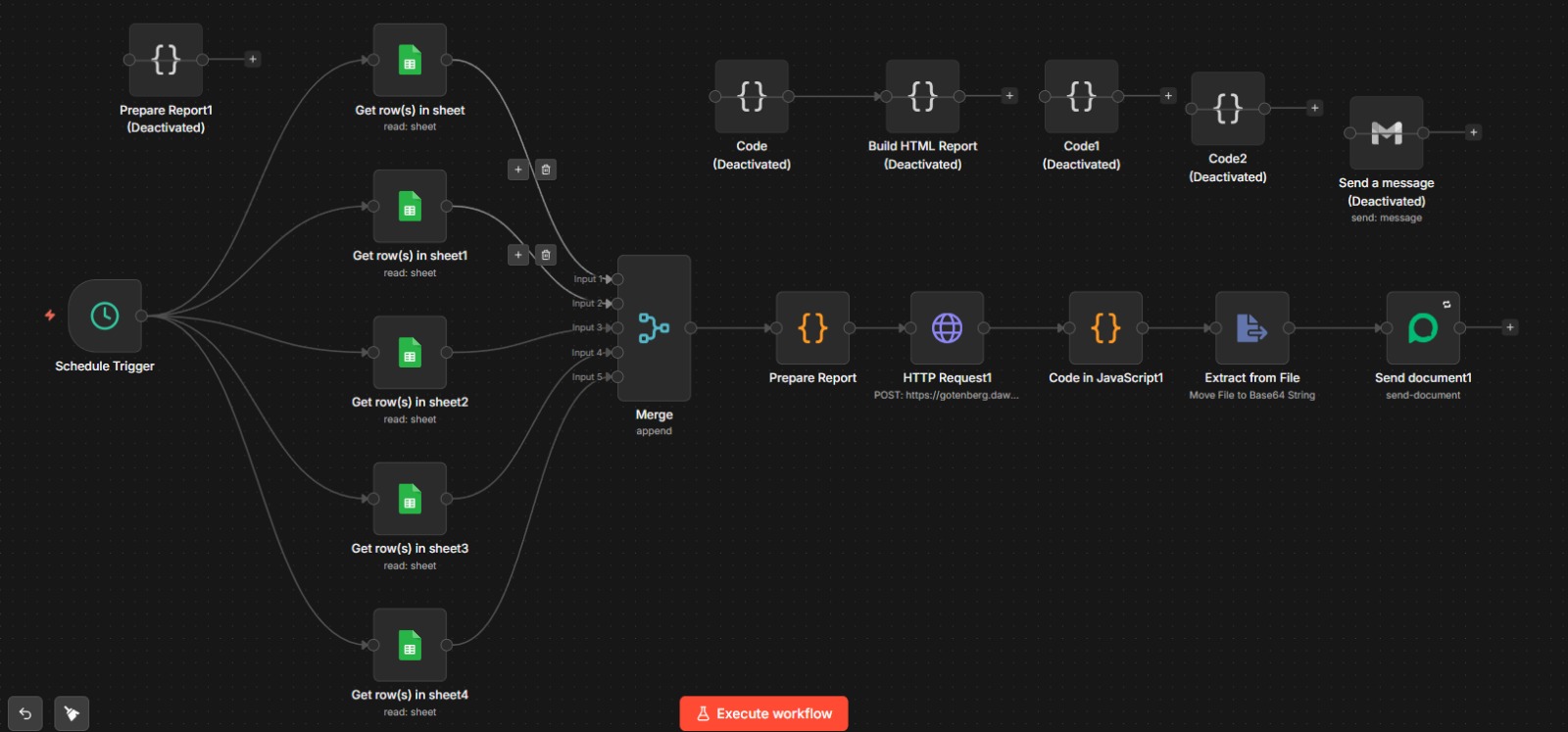This screenshot has height=732, width=1568.
Task: Delete the Get row(s) in sheet1 connection
Action: pyautogui.click(x=546, y=255)
